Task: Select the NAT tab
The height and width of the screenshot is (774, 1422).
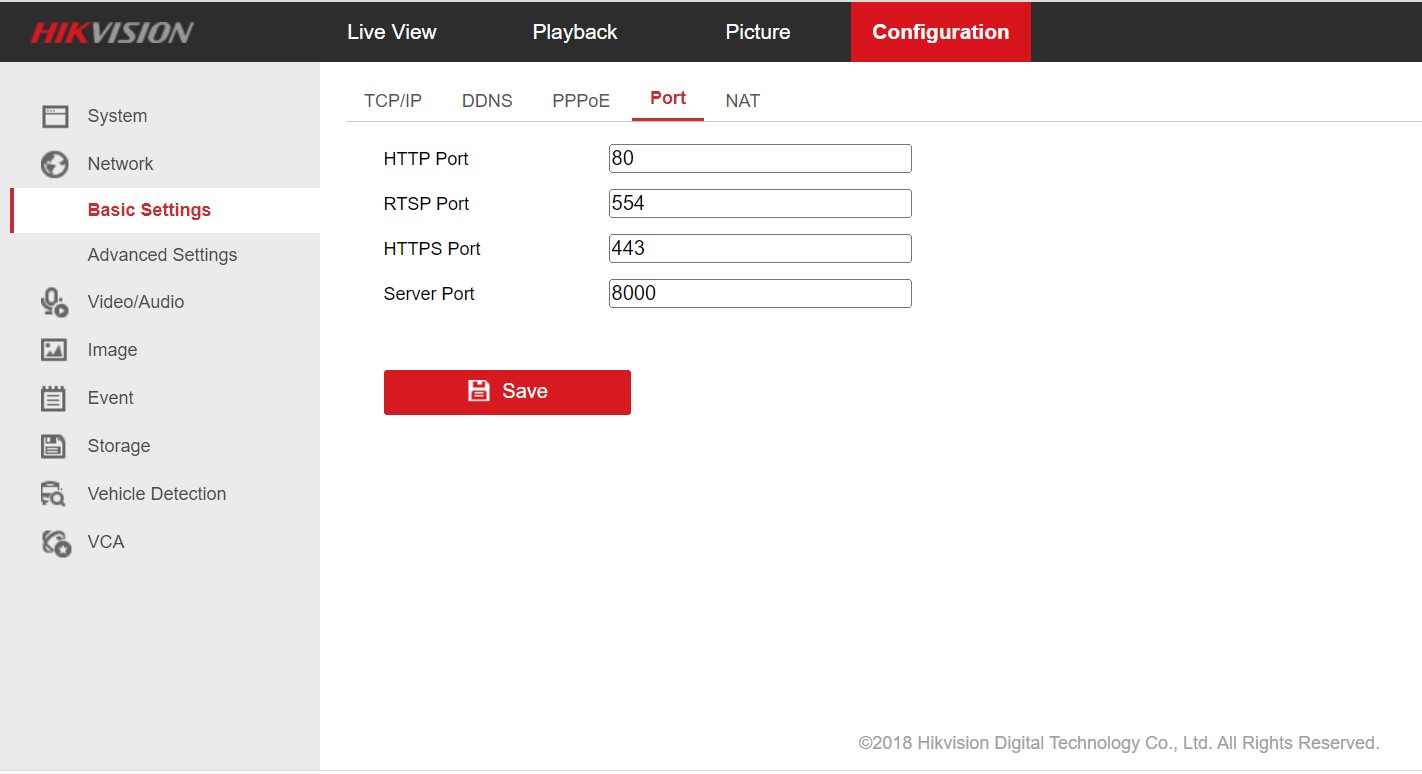Action: click(742, 101)
